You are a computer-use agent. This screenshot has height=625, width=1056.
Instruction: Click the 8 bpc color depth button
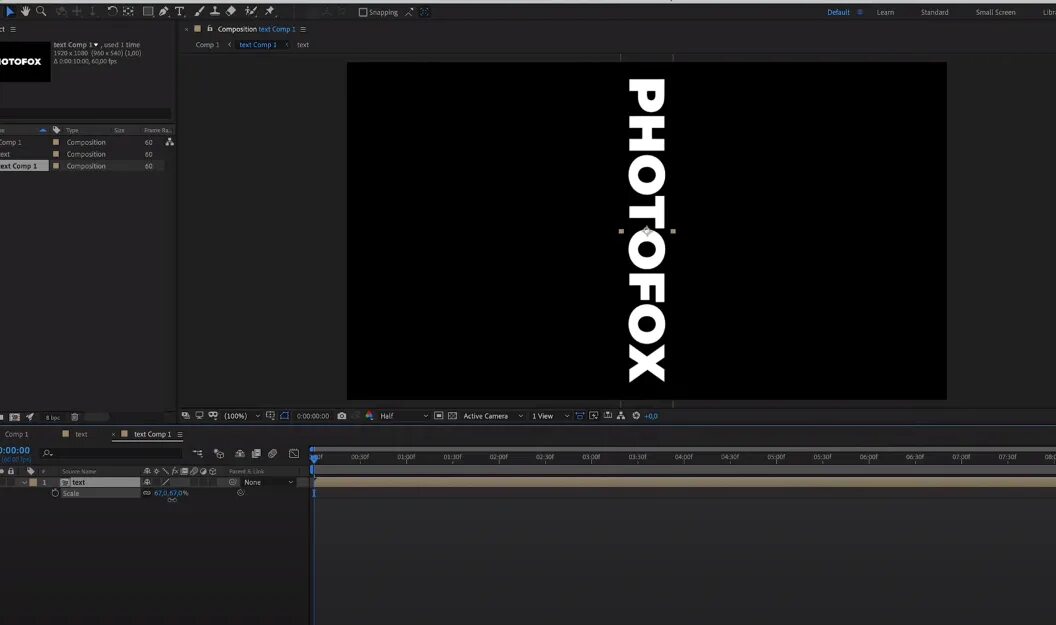point(53,418)
